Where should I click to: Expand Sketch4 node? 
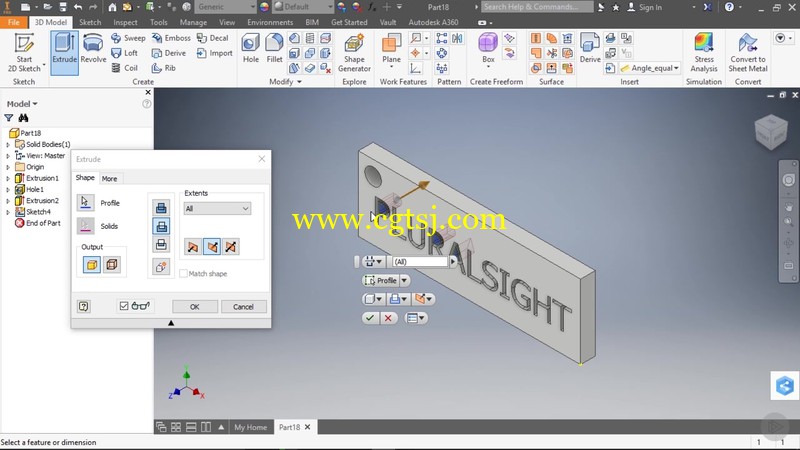coord(8,212)
